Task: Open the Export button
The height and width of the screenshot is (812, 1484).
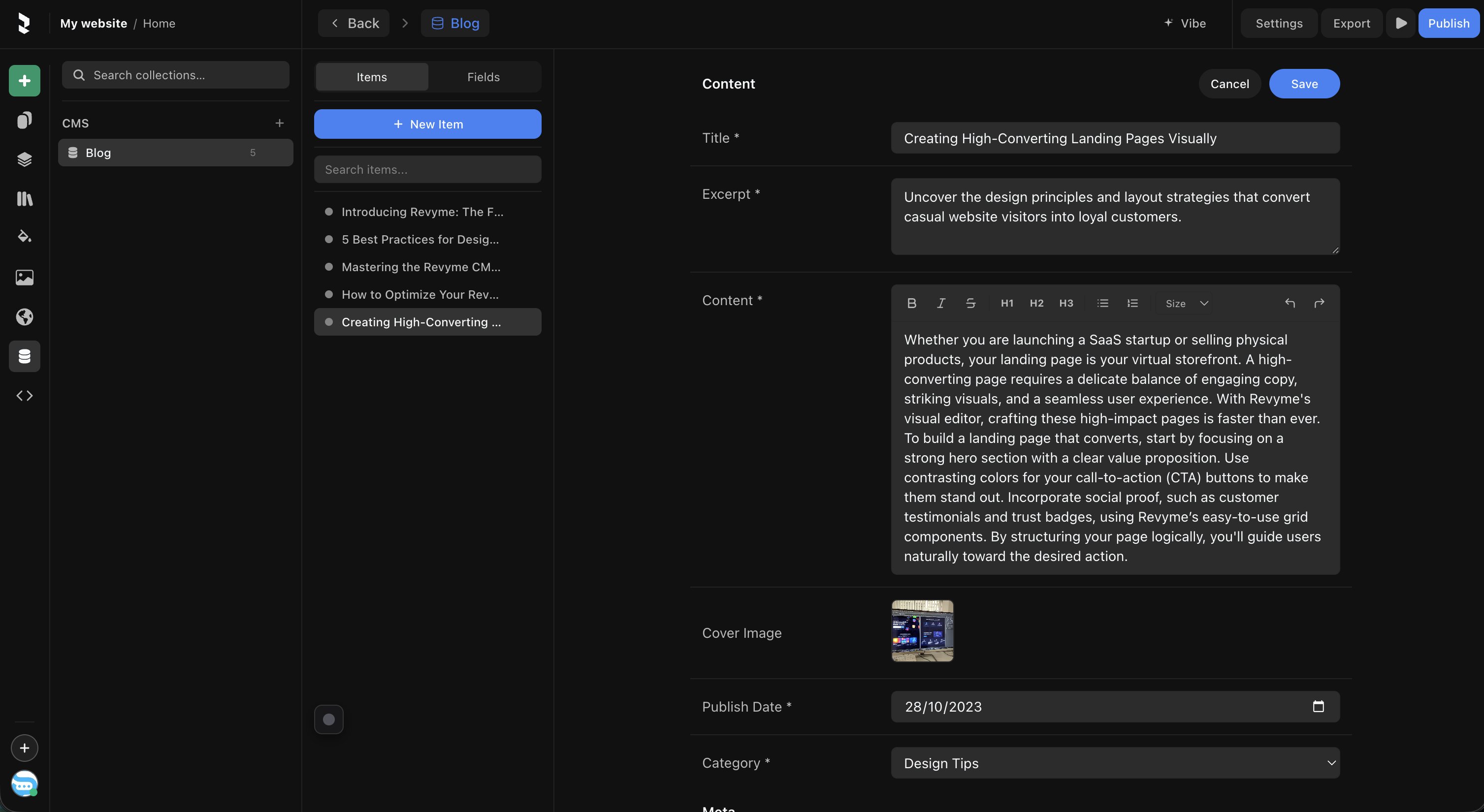Action: pos(1352,23)
